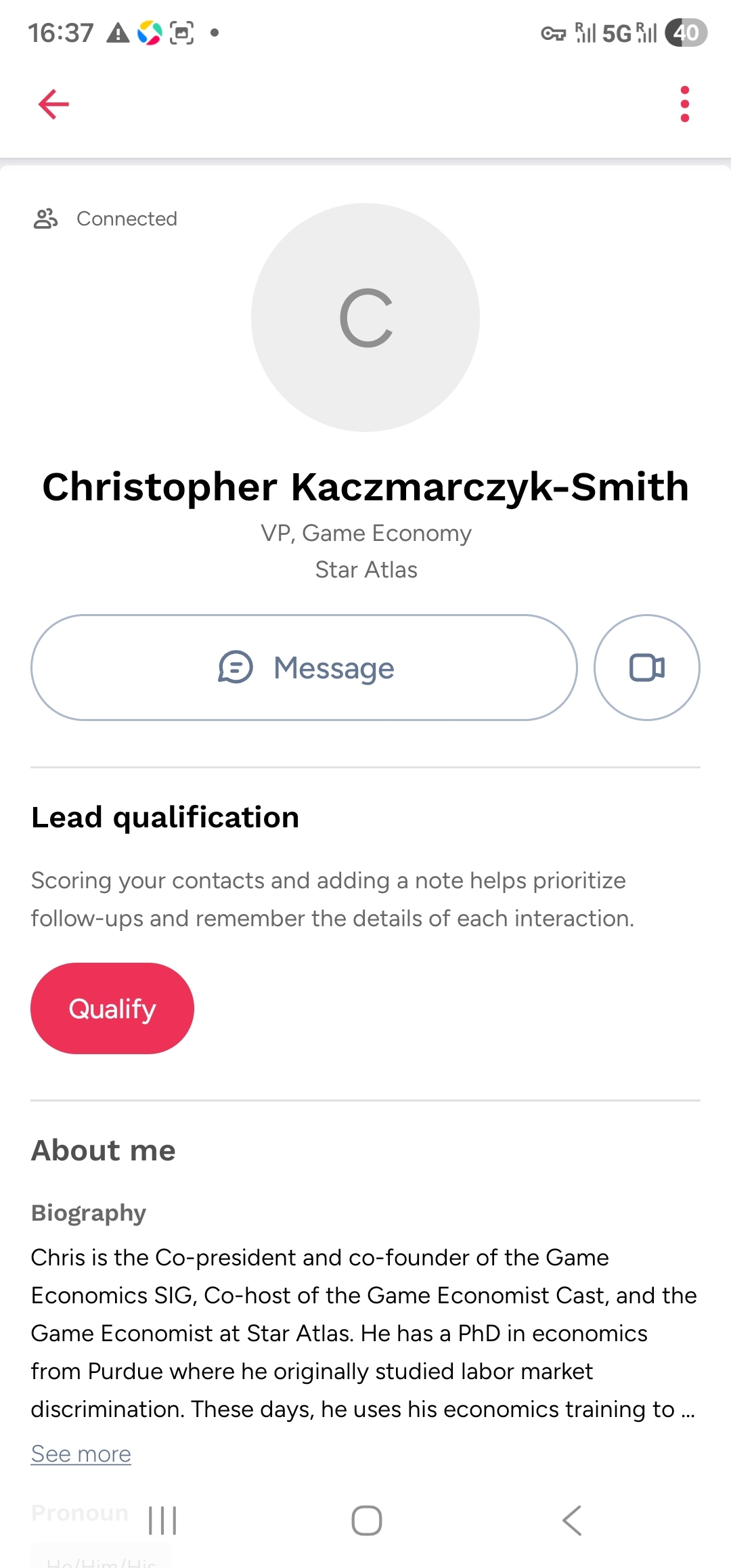Start a video call with Christopher
Screen dimensions: 731x1568
(646, 668)
